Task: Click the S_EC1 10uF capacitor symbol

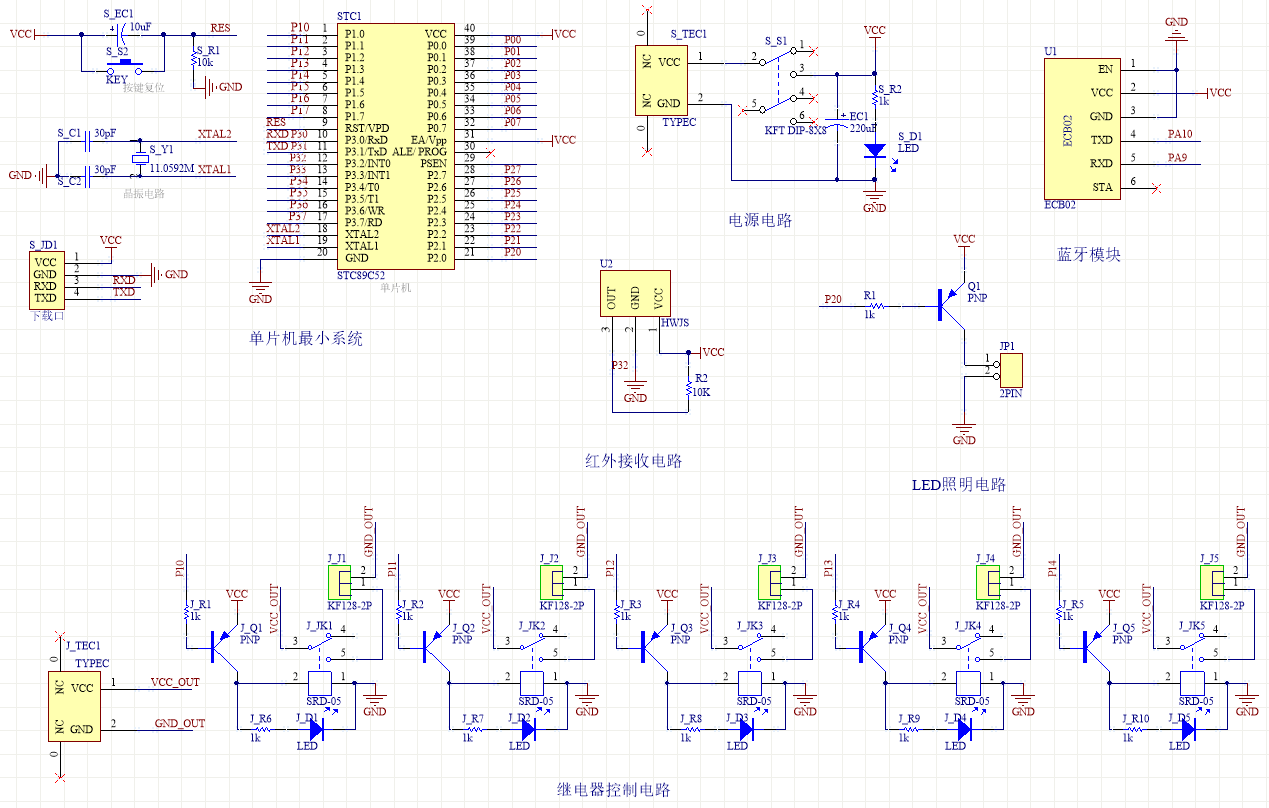Action: [121, 35]
